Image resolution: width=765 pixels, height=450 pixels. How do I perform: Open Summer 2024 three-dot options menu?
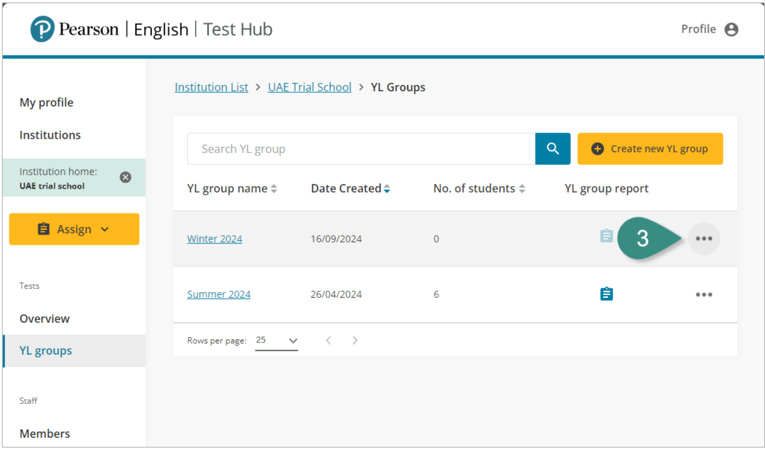[x=704, y=295]
